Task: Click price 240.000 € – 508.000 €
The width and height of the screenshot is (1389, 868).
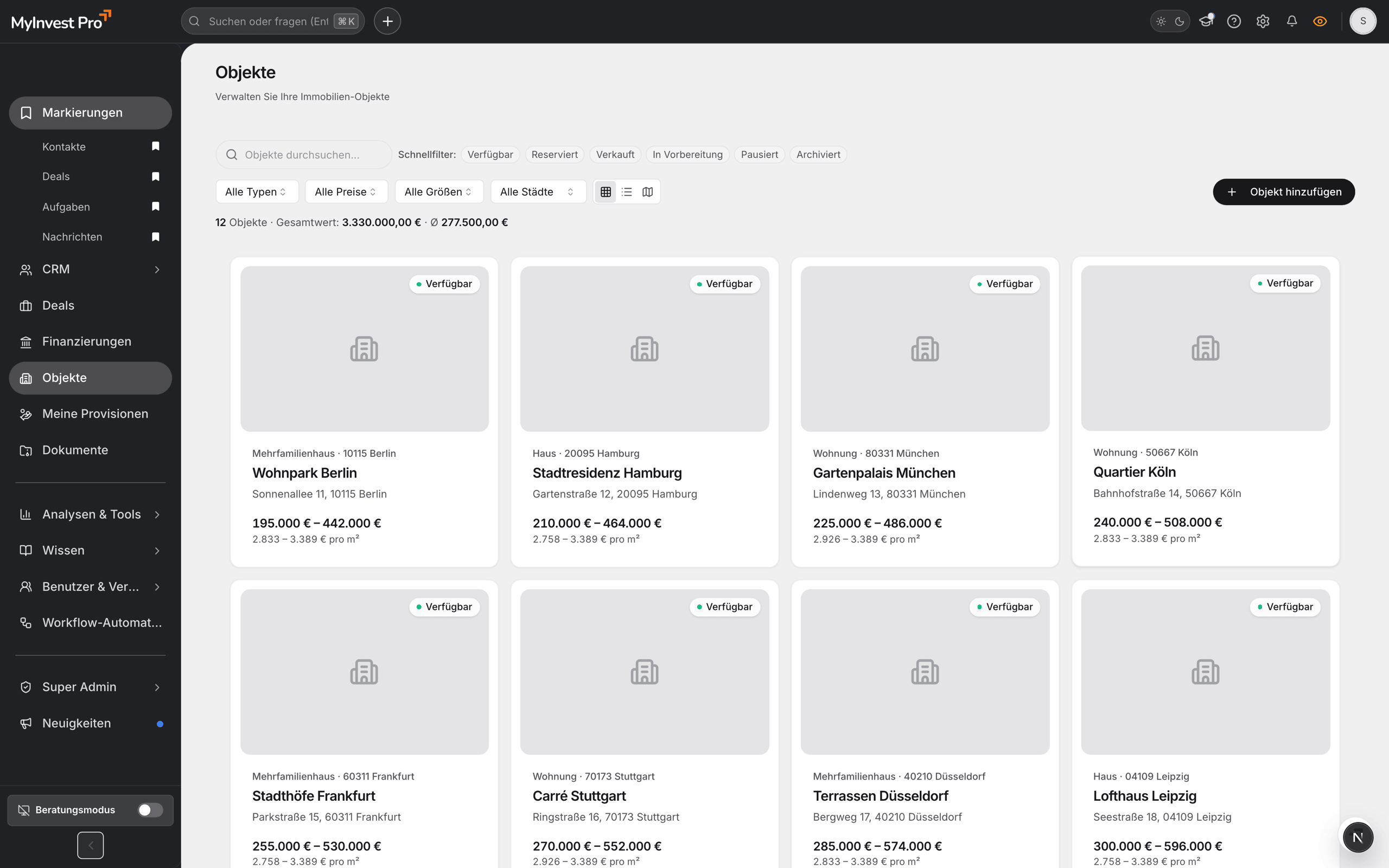Action: tap(1157, 522)
